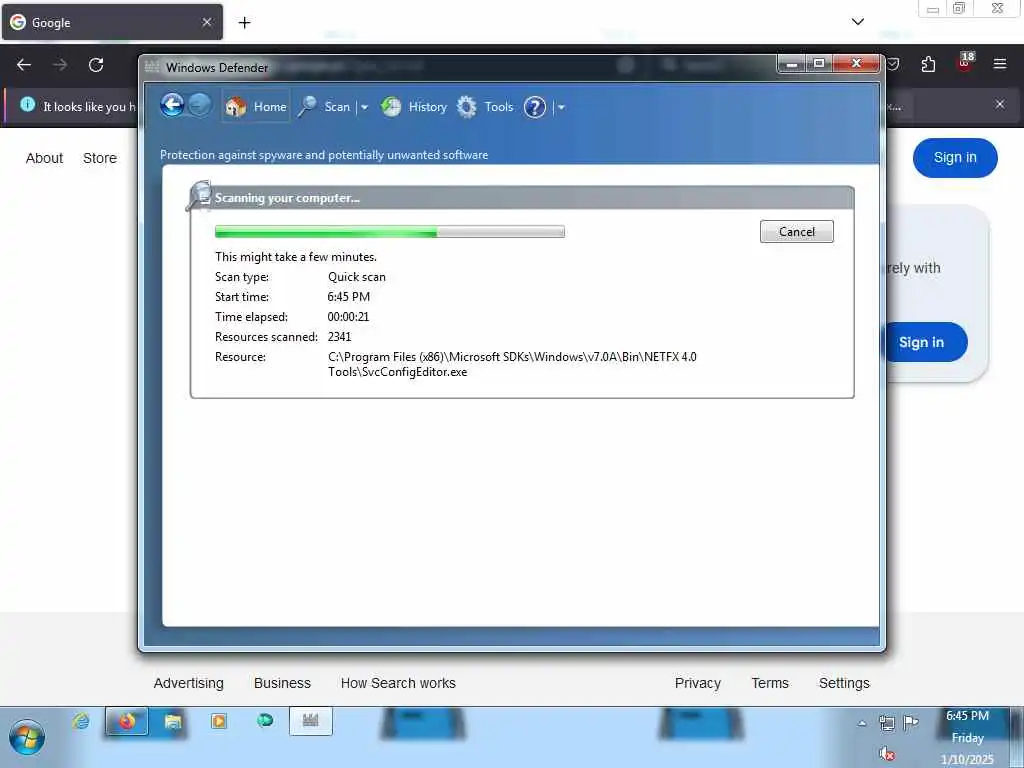Open the Action Center flag icon
The width and height of the screenshot is (1024, 768).
coord(910,722)
